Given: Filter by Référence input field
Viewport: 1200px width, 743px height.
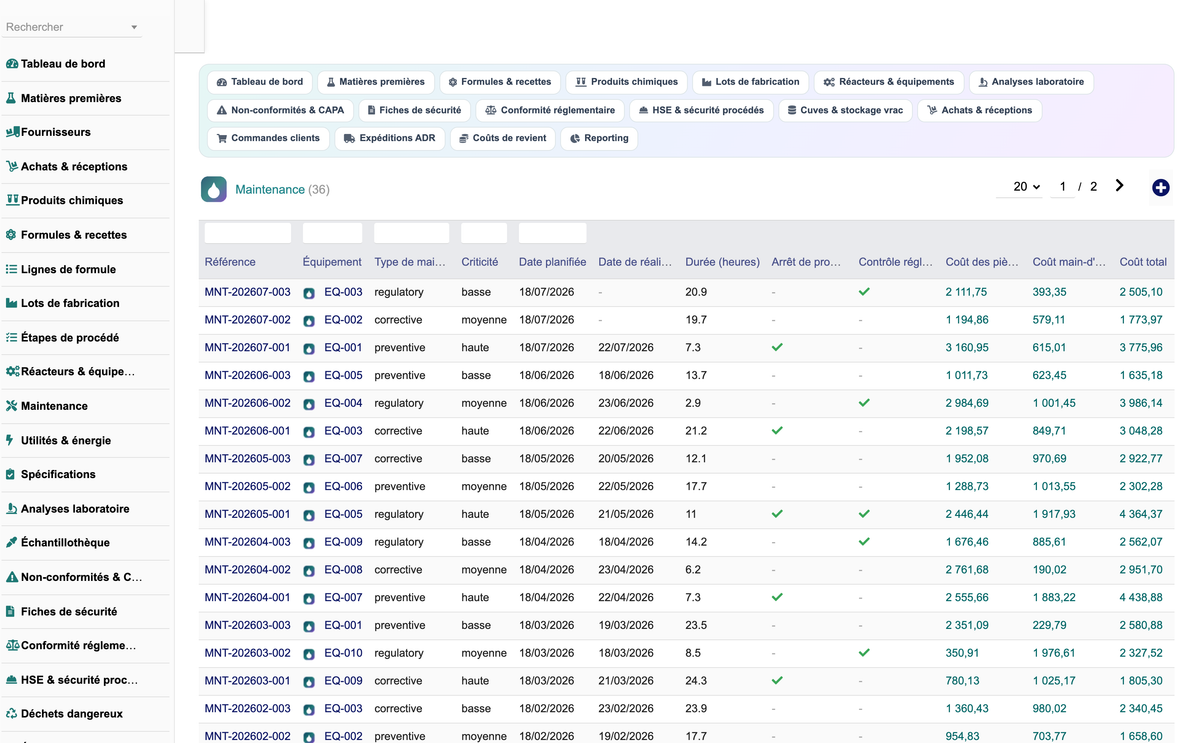Looking at the screenshot, I should coord(248,233).
